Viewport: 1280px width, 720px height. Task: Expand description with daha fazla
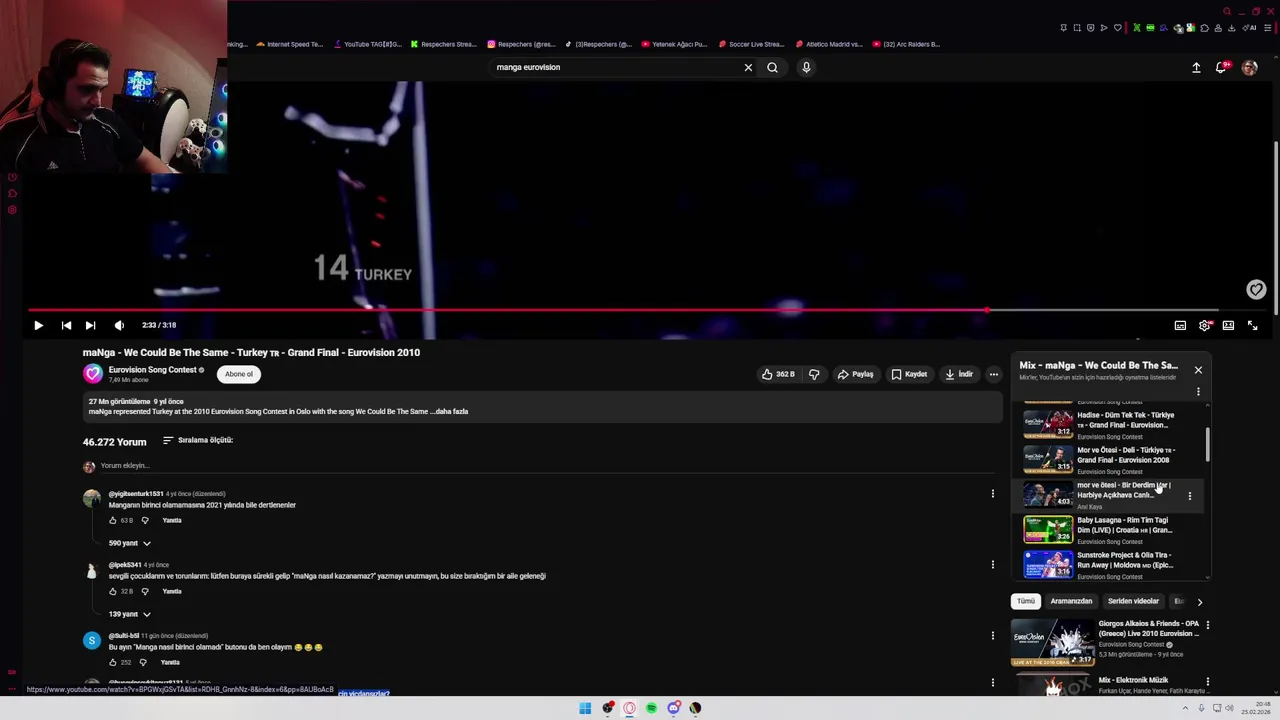pos(450,411)
